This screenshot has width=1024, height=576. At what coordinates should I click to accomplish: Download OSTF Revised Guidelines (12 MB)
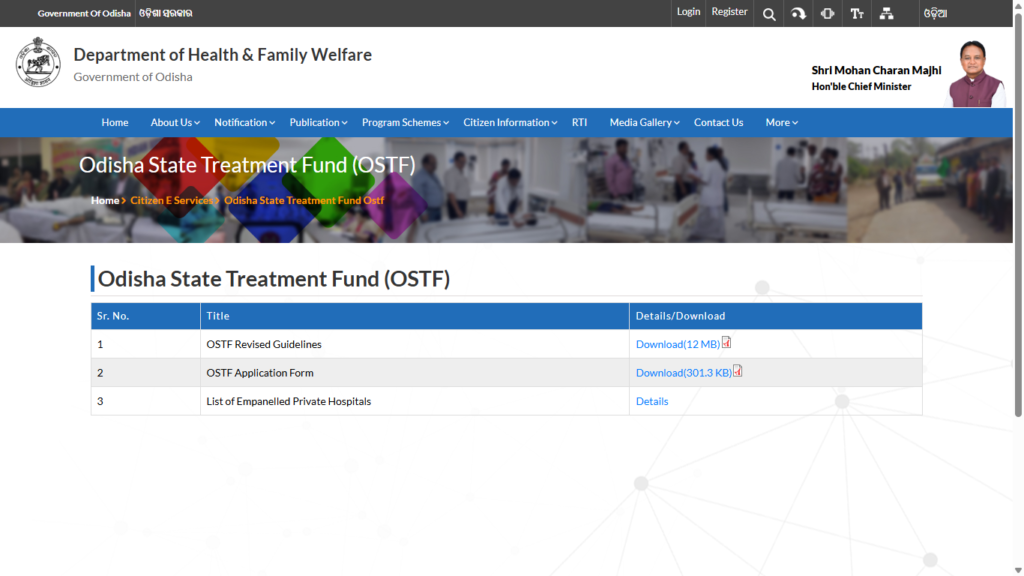(x=678, y=344)
